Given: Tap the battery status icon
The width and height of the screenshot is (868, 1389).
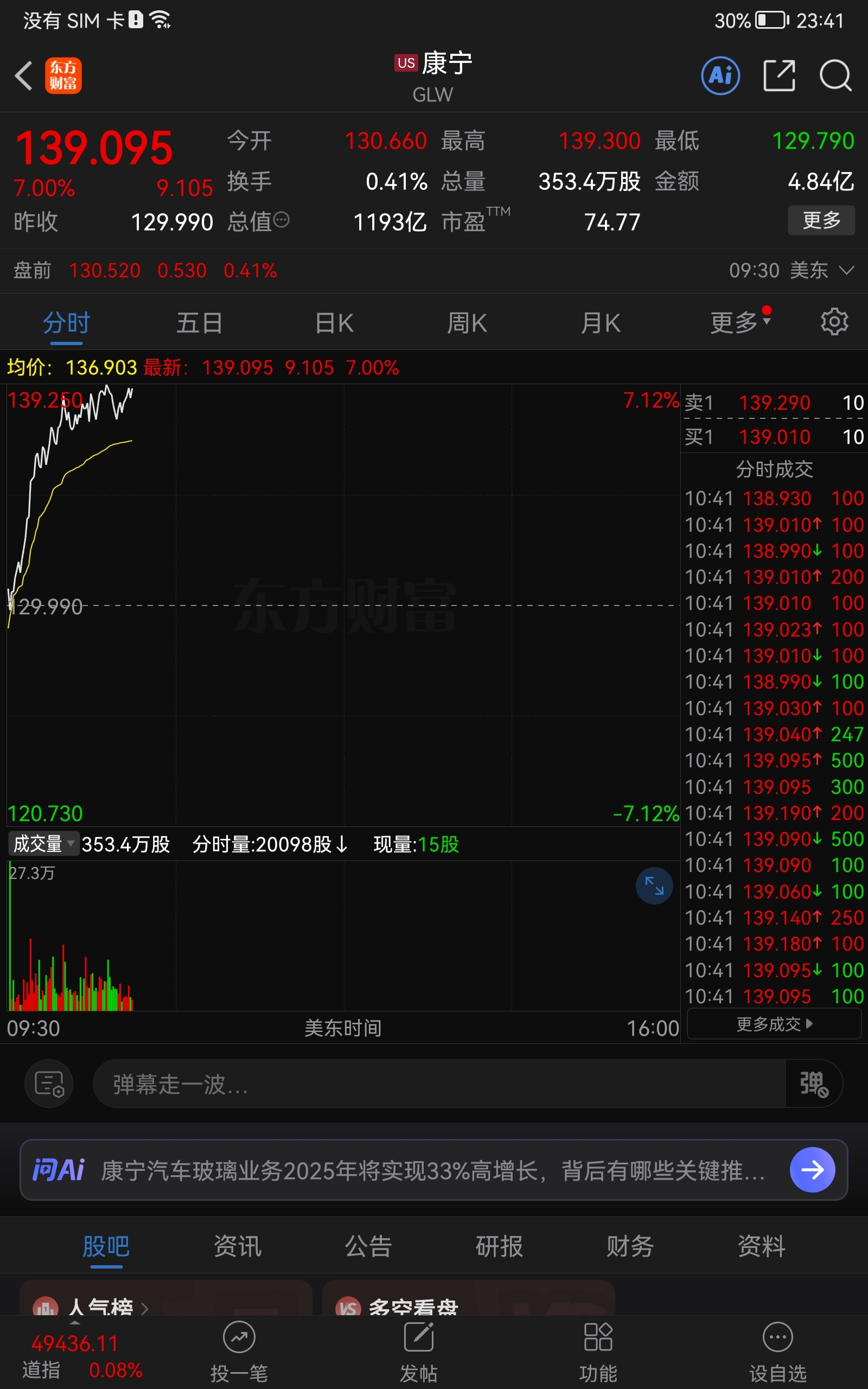Looking at the screenshot, I should [x=772, y=21].
